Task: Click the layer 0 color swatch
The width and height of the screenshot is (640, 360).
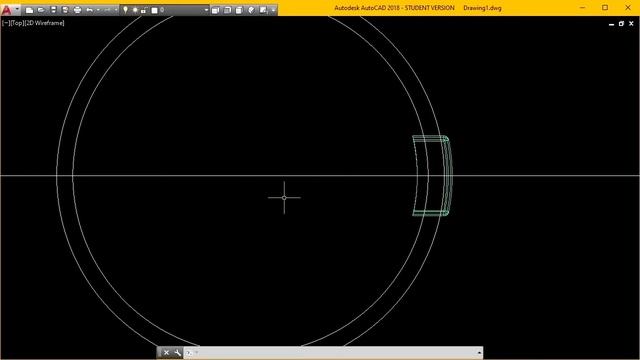Action: [x=154, y=10]
